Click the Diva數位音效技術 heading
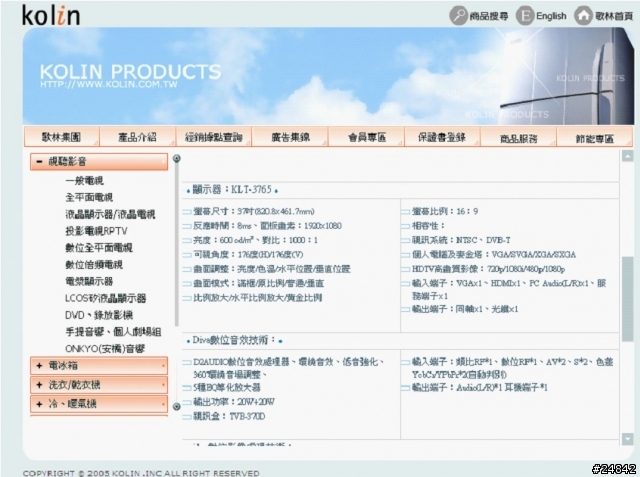This screenshot has width=640, height=477. pyautogui.click(x=235, y=340)
